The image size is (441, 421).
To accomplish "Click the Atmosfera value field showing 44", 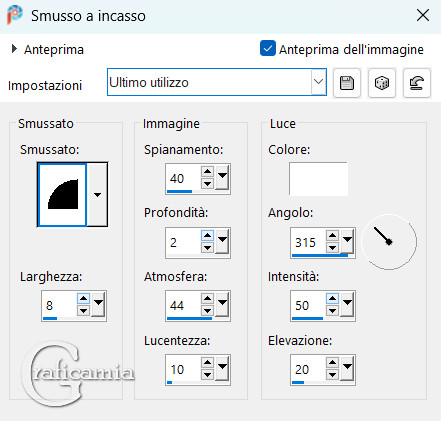I will click(184, 306).
